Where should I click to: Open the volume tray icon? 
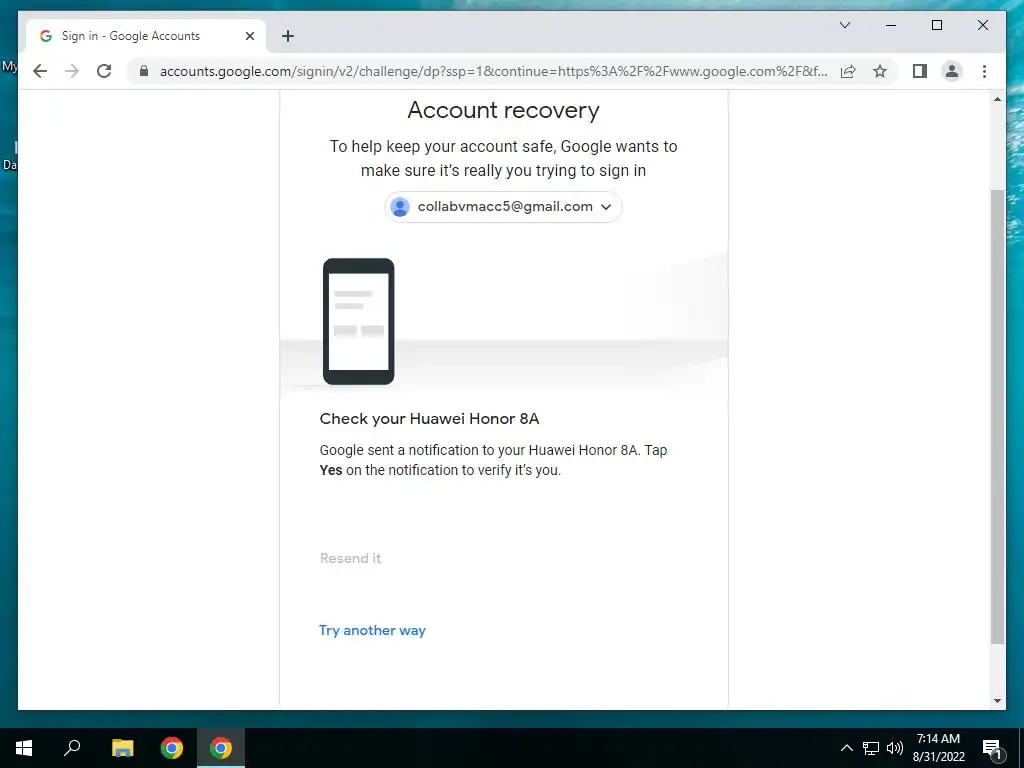click(894, 748)
